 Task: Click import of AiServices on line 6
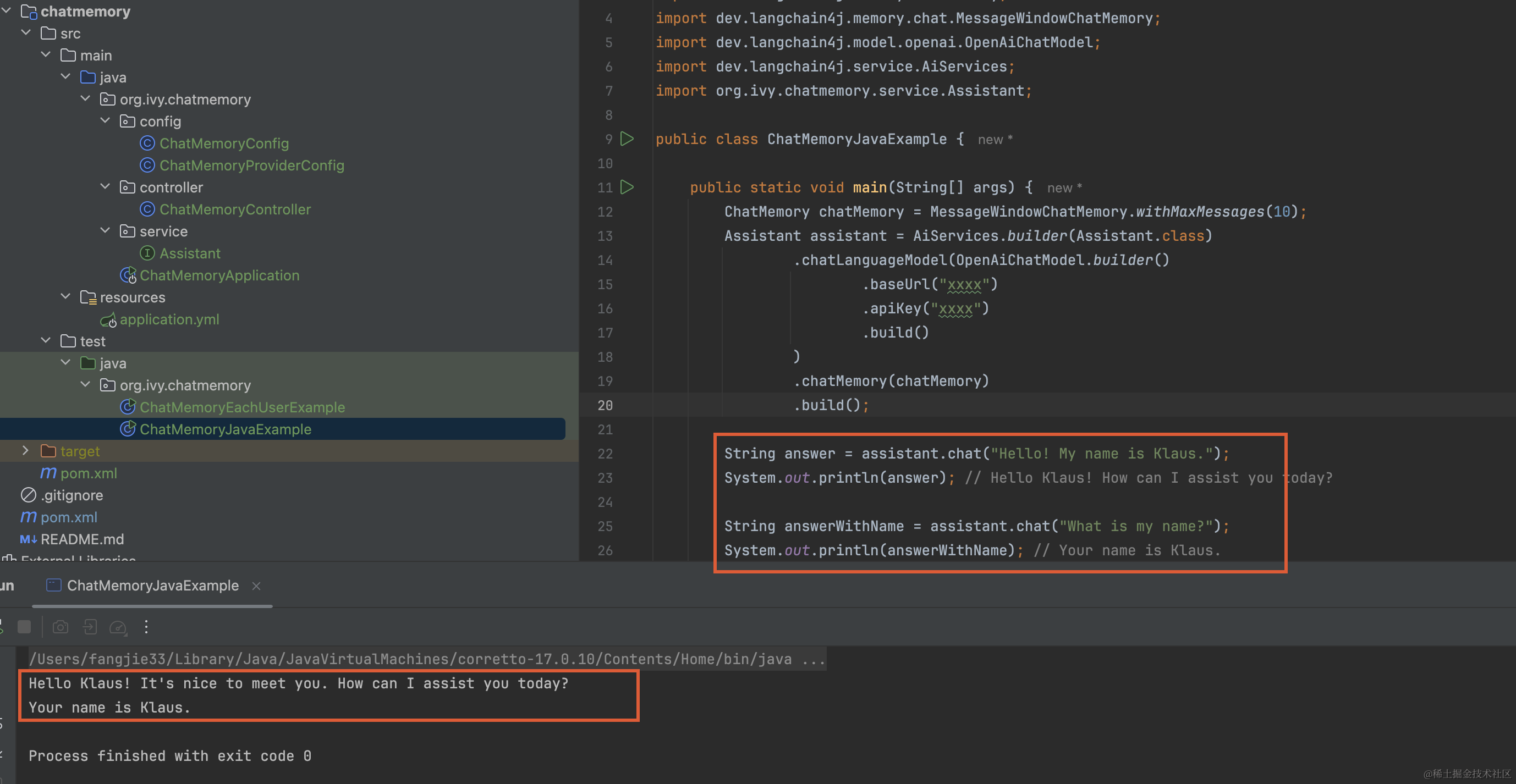point(835,67)
